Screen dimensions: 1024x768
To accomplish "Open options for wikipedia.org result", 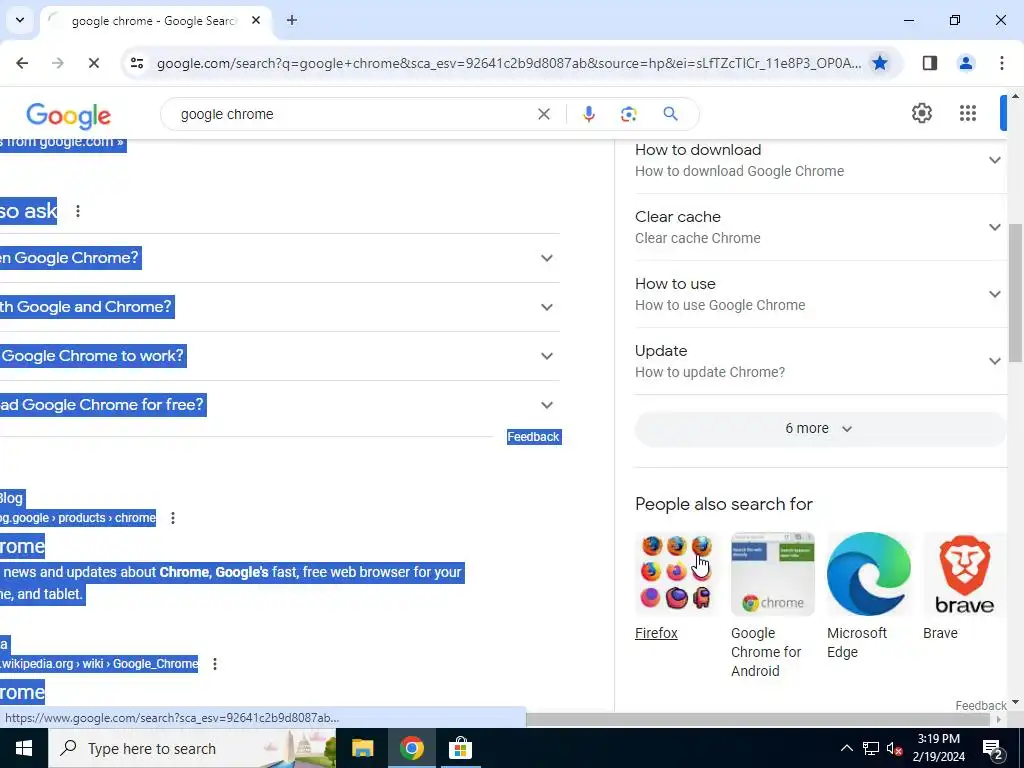I will click(215, 664).
